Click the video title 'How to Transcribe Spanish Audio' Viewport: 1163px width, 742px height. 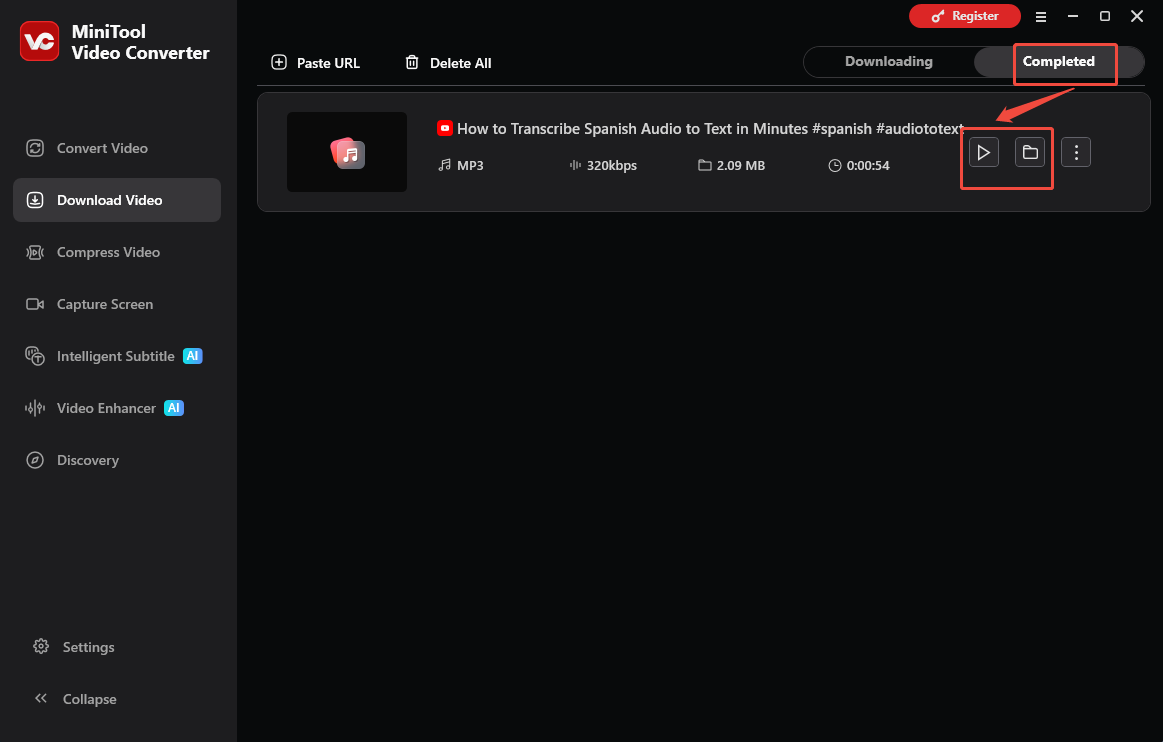pyautogui.click(x=710, y=128)
